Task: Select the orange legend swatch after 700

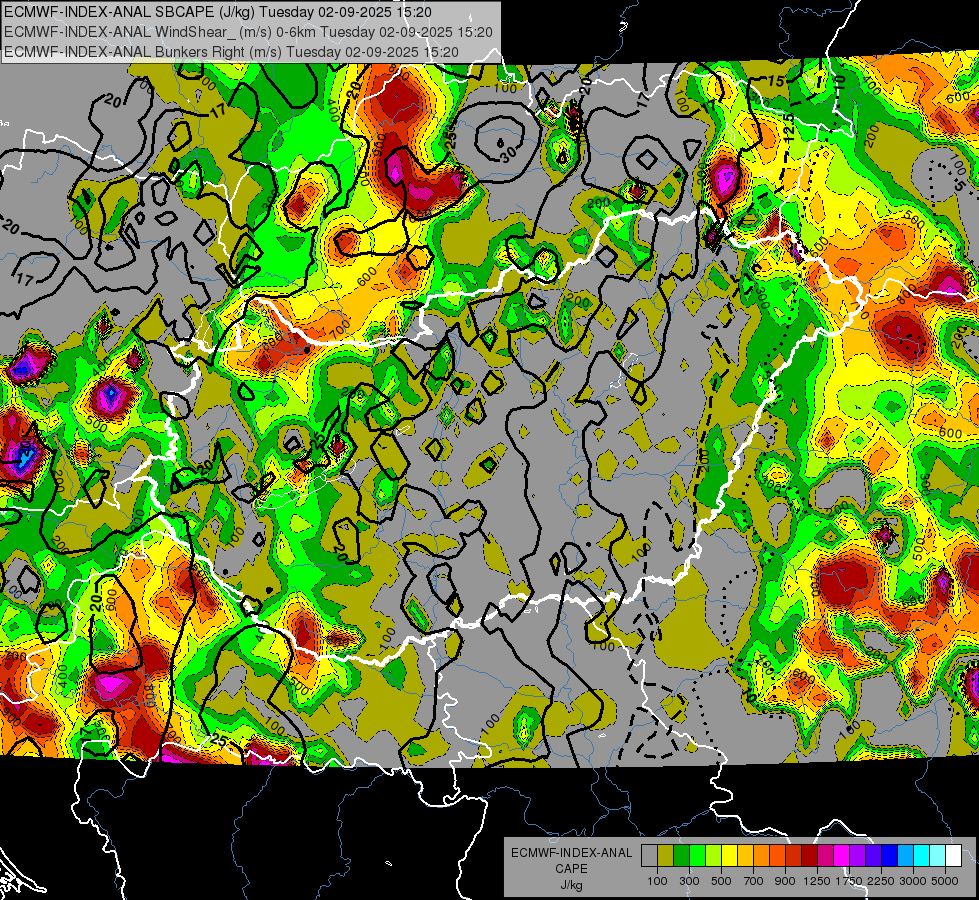Action: pos(761,856)
